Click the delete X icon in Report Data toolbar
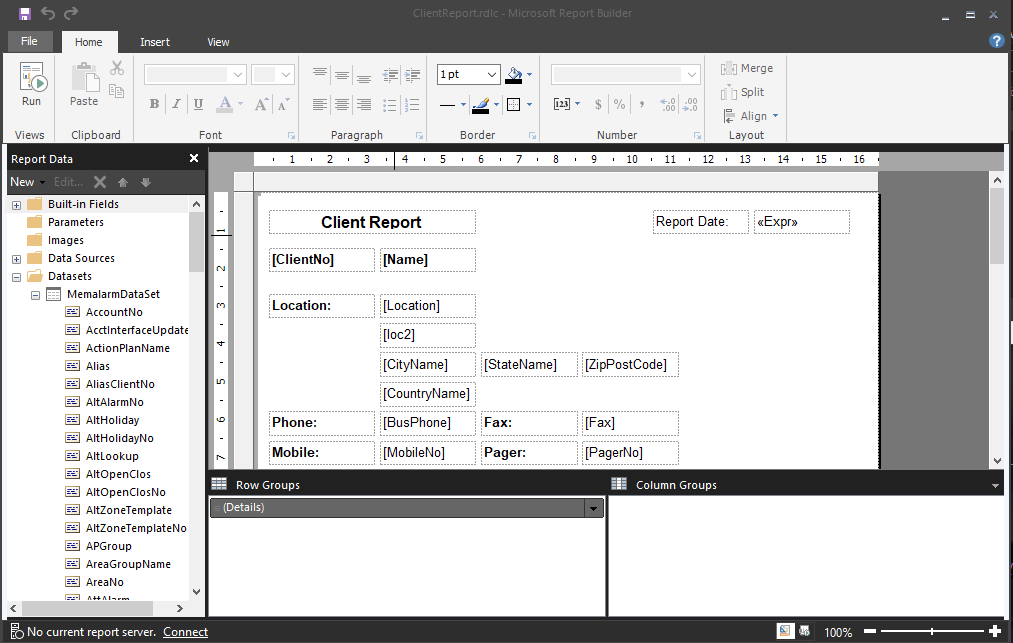Image resolution: width=1013 pixels, height=643 pixels. [100, 182]
